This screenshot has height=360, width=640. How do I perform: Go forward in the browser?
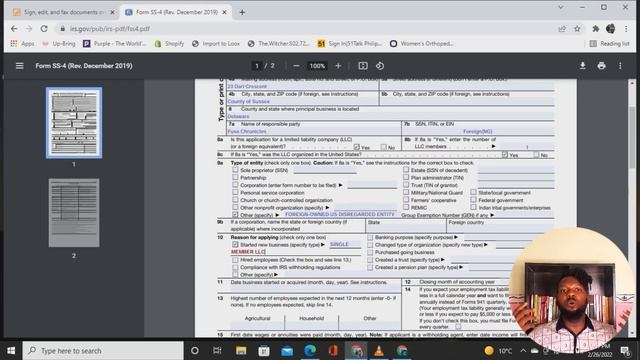click(x=29, y=29)
